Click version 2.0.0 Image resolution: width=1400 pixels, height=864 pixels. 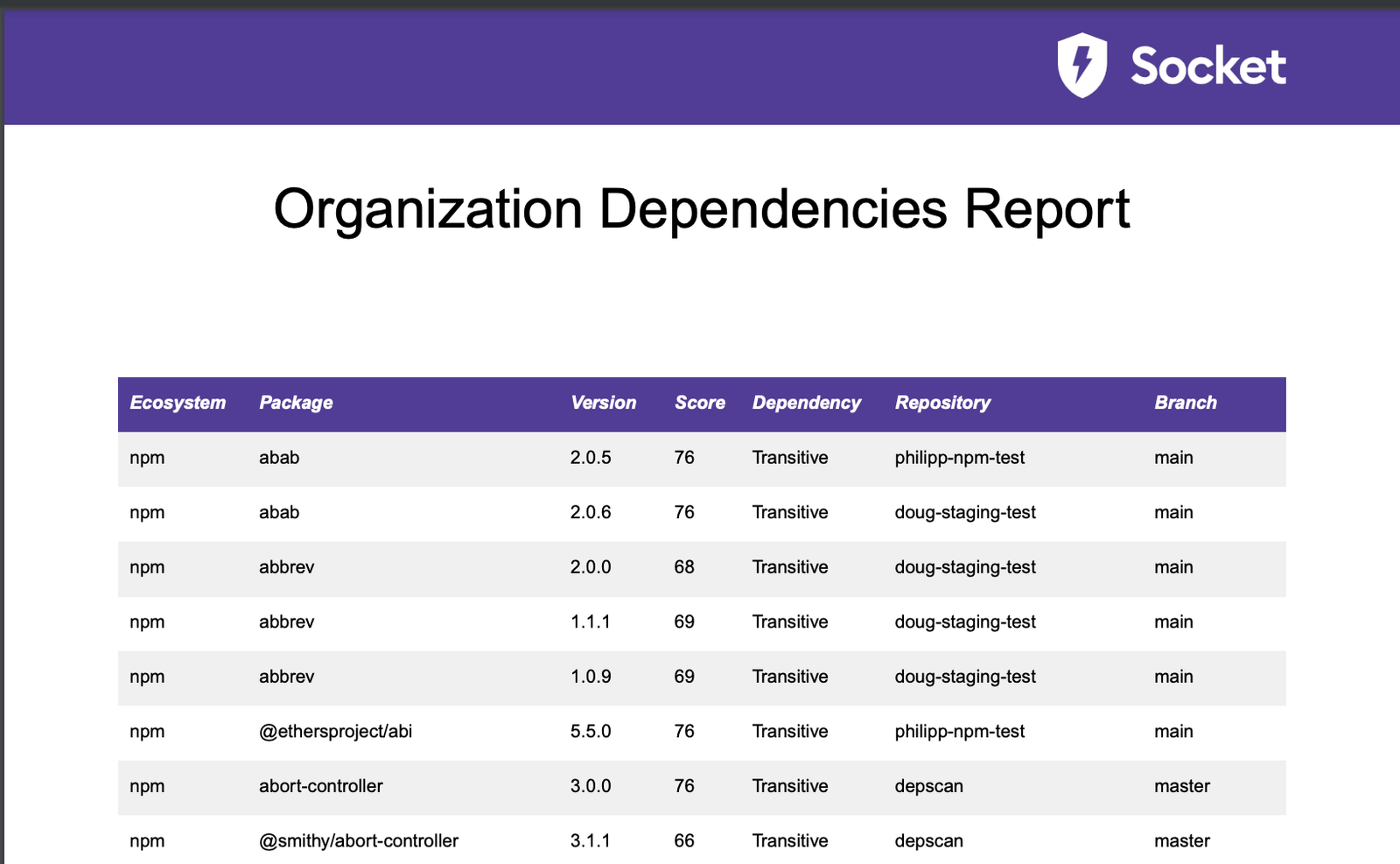point(591,567)
